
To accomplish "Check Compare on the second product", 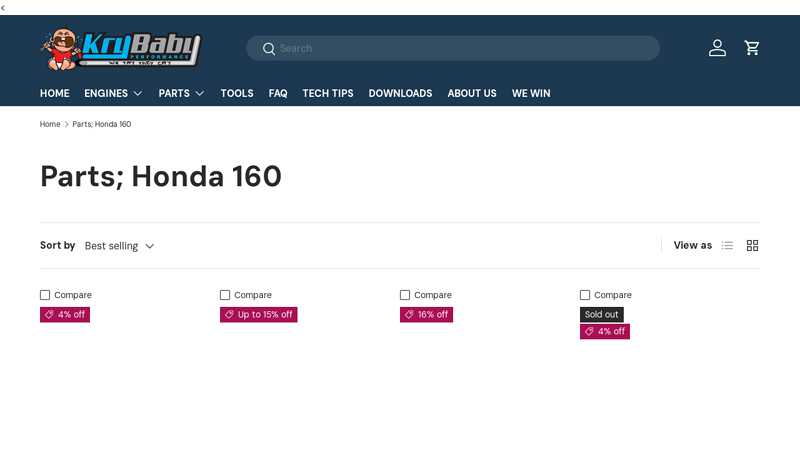I will [225, 295].
